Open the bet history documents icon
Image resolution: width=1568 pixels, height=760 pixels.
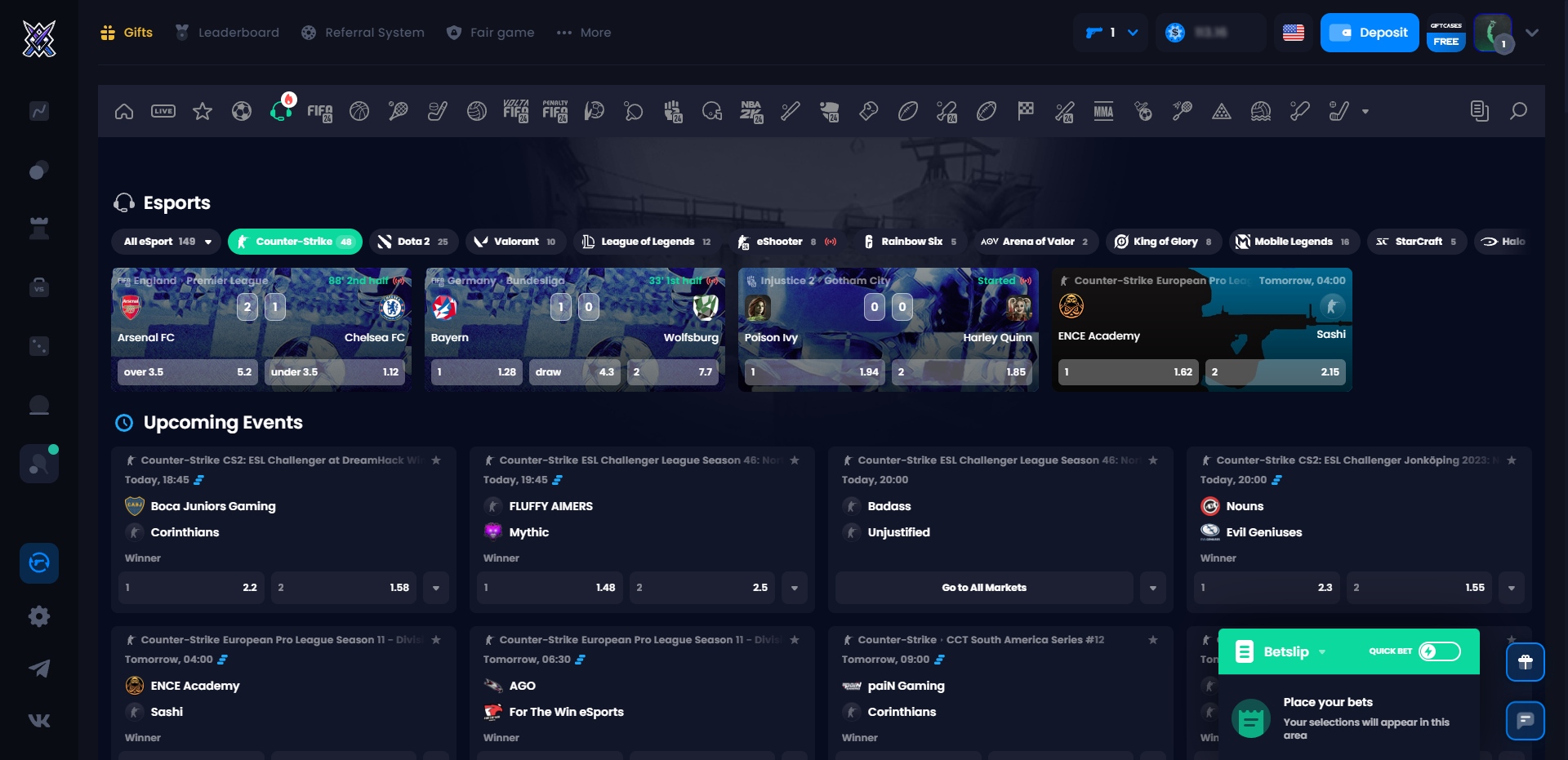[x=1479, y=111]
